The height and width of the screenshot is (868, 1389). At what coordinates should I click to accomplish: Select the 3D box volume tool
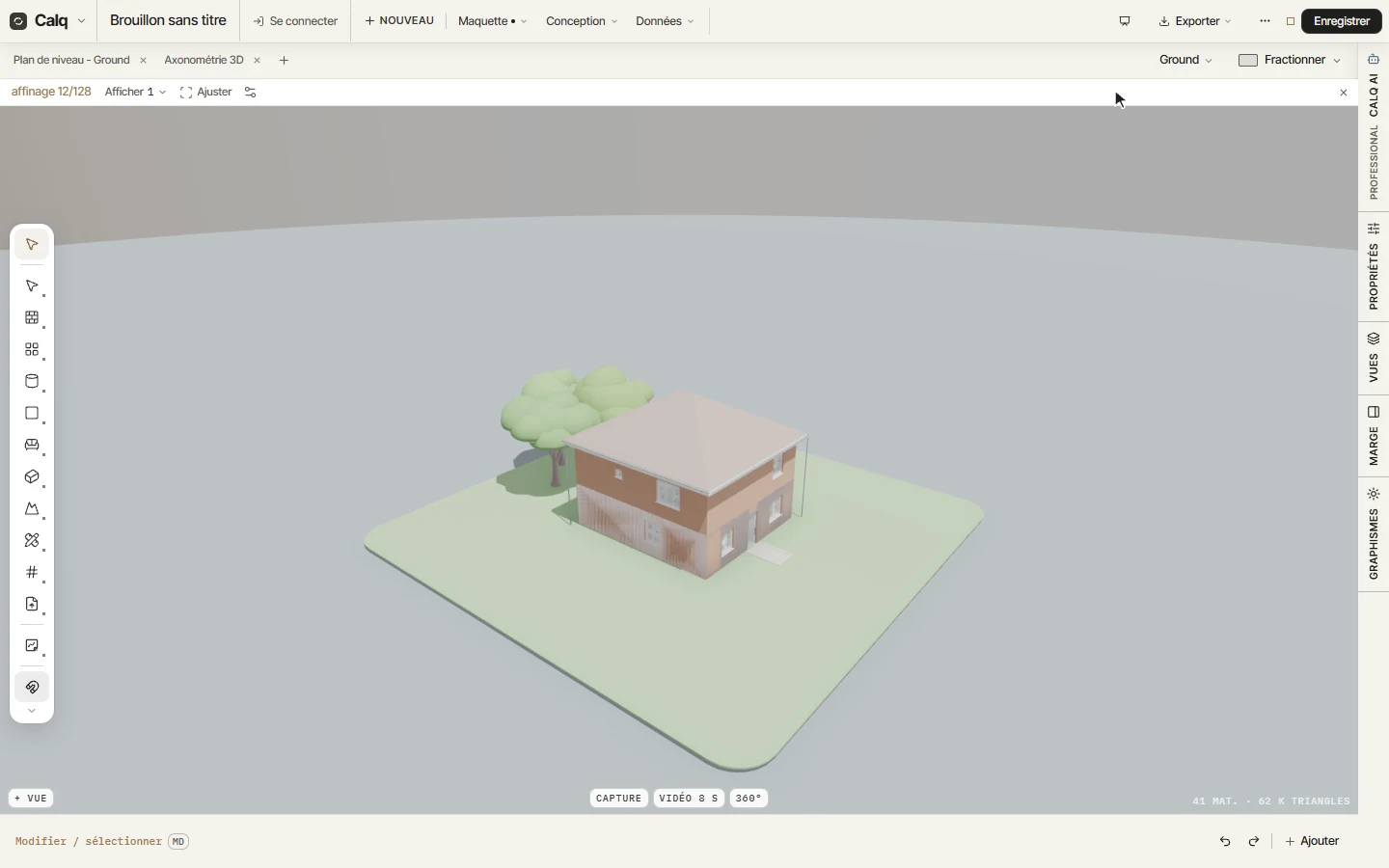point(32,477)
